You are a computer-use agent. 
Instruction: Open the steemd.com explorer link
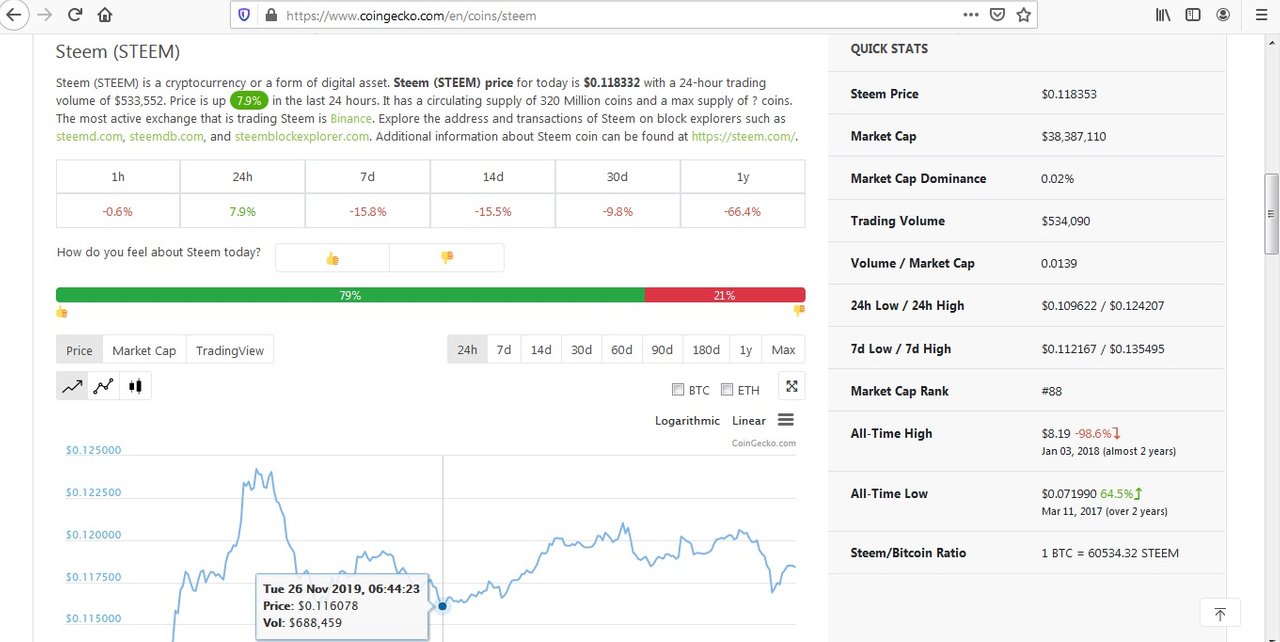point(89,136)
